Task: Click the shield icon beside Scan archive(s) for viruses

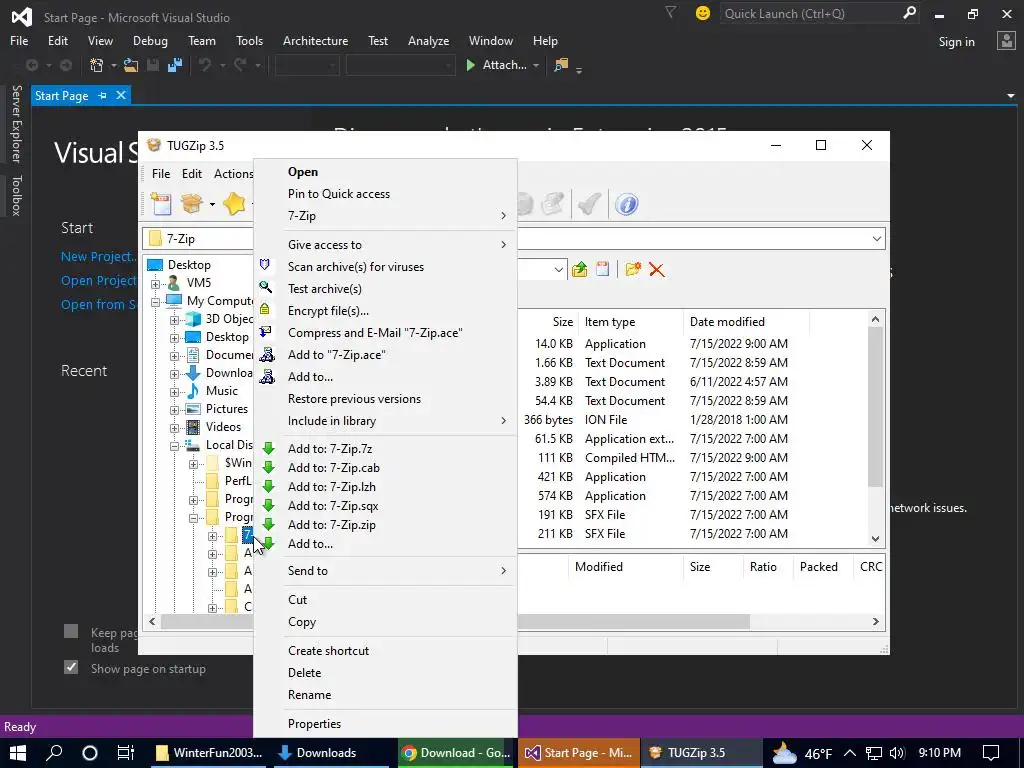Action: coord(264,264)
